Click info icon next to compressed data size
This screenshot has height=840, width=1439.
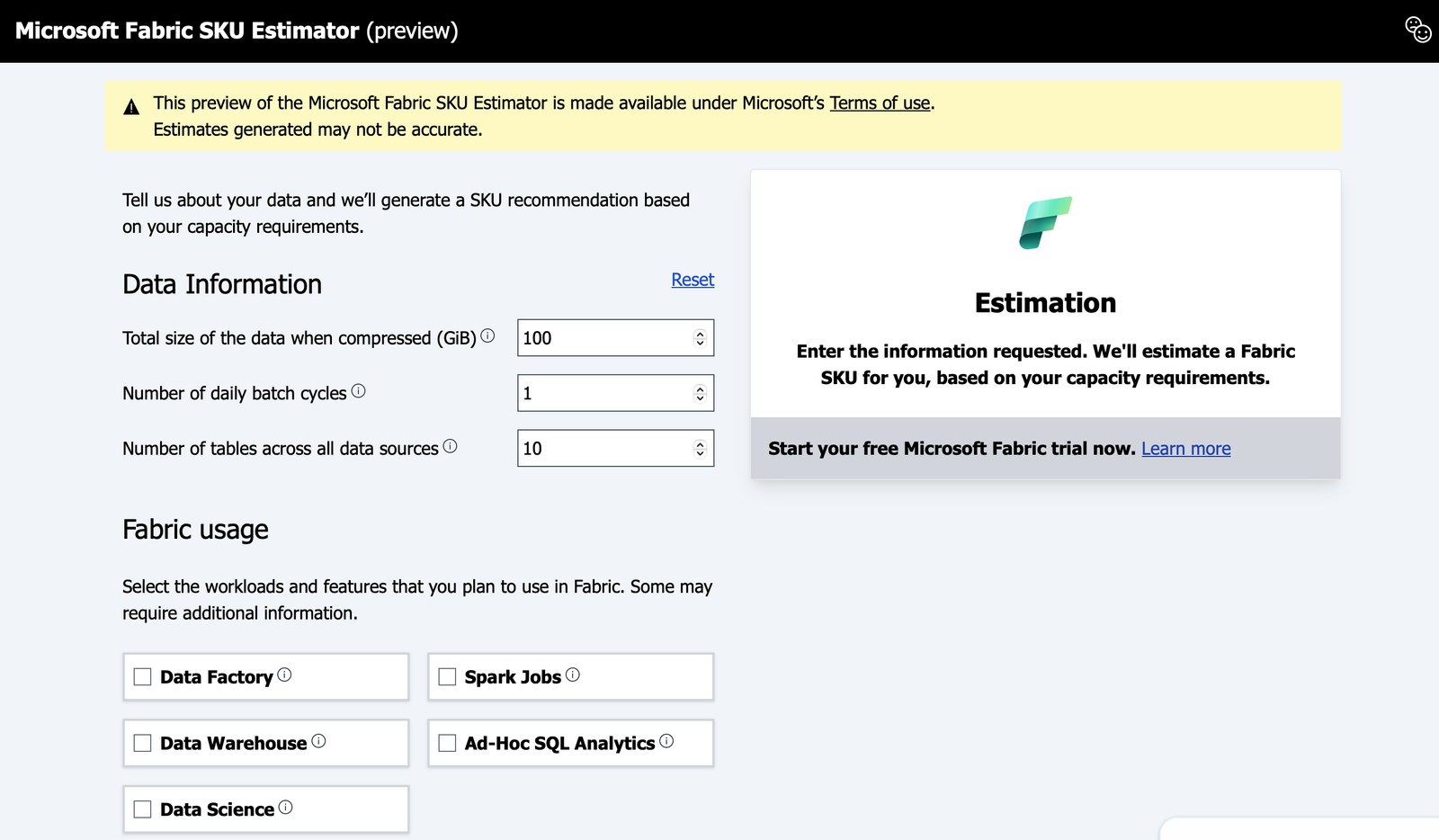pyautogui.click(x=487, y=336)
